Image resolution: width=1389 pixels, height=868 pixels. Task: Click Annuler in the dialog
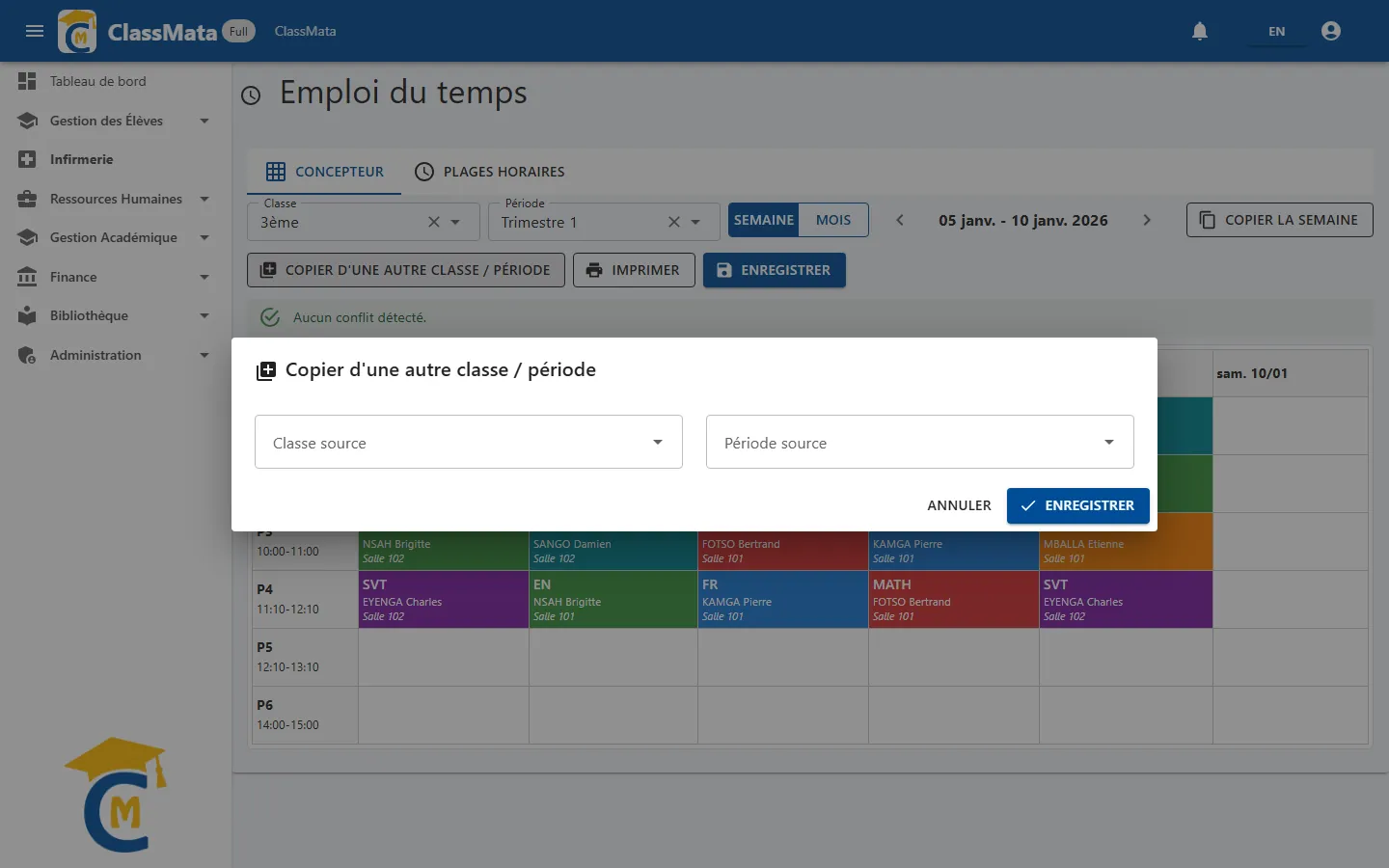pos(959,505)
